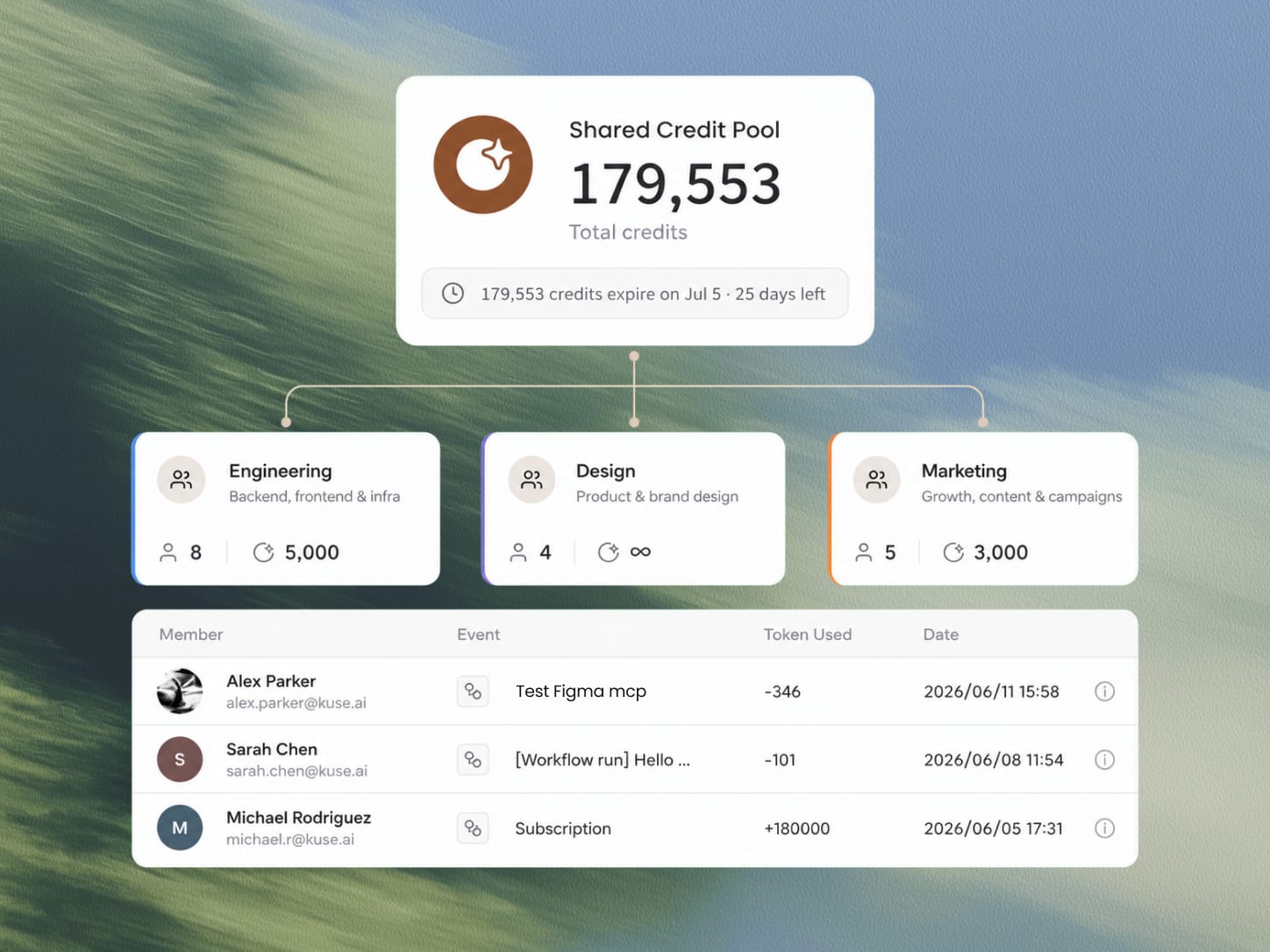The width and height of the screenshot is (1270, 952).
Task: Click the event icon for Test Figma mcp
Action: click(x=473, y=691)
